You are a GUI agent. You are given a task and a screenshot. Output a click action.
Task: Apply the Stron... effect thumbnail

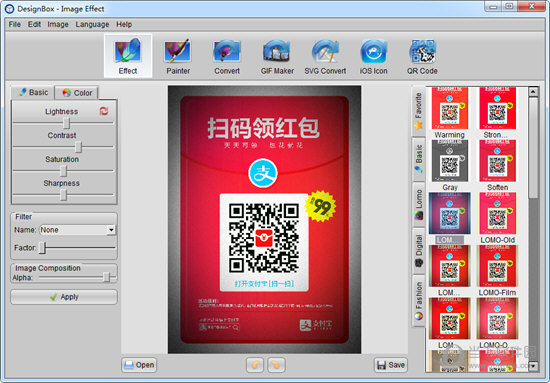click(x=497, y=108)
